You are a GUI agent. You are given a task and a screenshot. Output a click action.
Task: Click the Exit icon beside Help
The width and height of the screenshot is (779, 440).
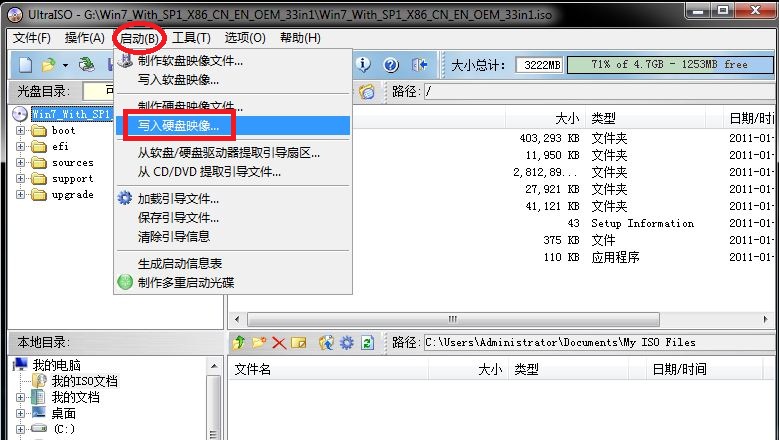pyautogui.click(x=419, y=65)
